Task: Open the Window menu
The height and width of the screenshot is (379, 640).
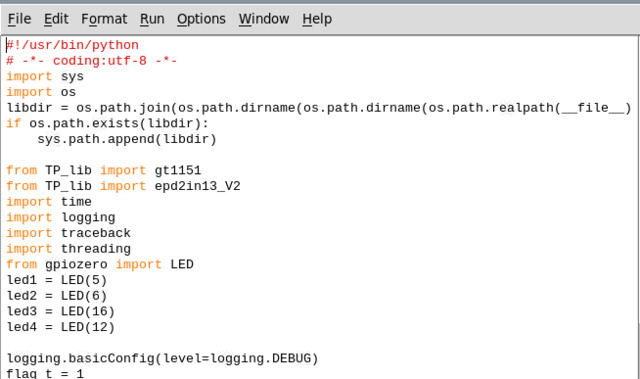Action: [x=264, y=19]
